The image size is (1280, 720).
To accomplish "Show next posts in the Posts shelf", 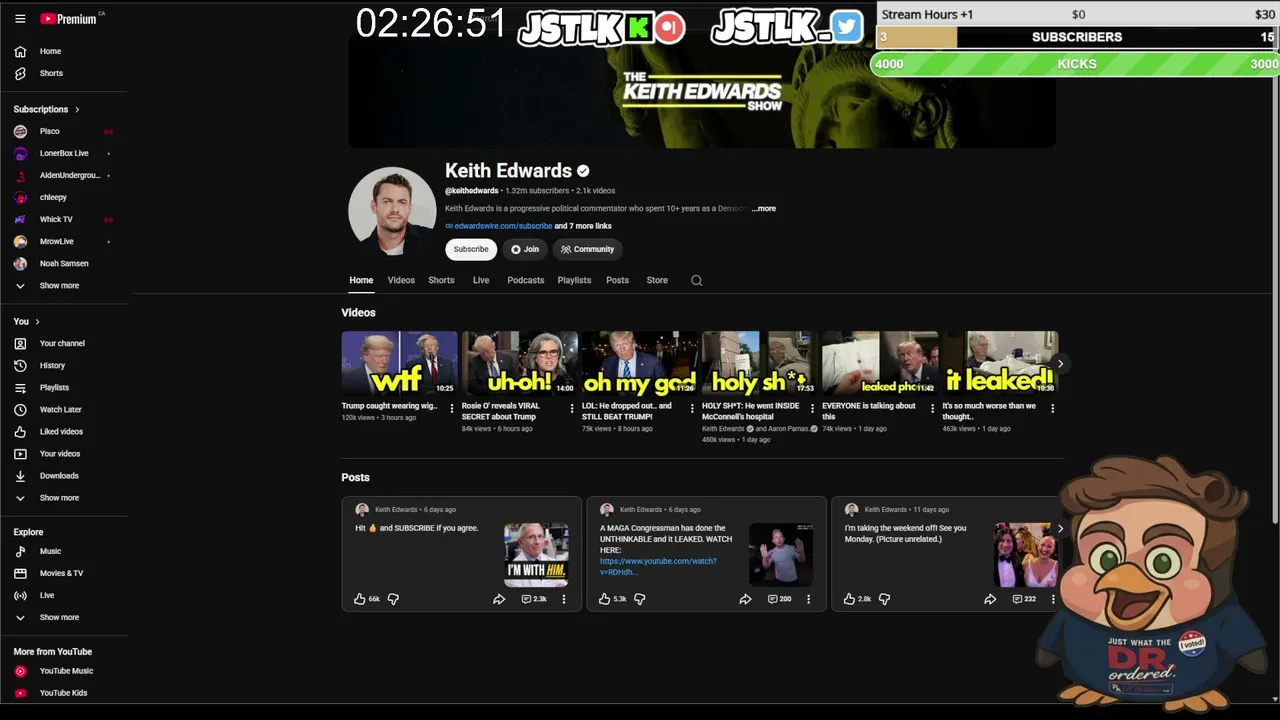I will point(1060,528).
